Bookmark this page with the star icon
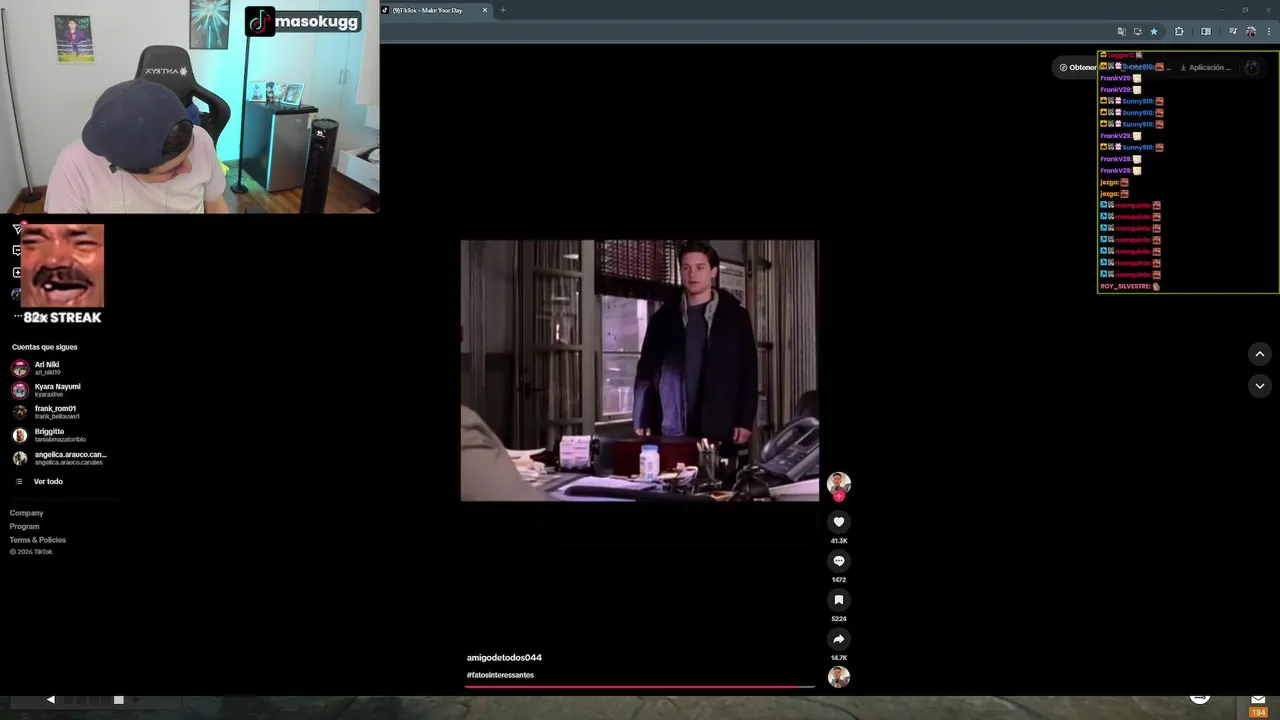Viewport: 1280px width, 720px height. click(1153, 31)
